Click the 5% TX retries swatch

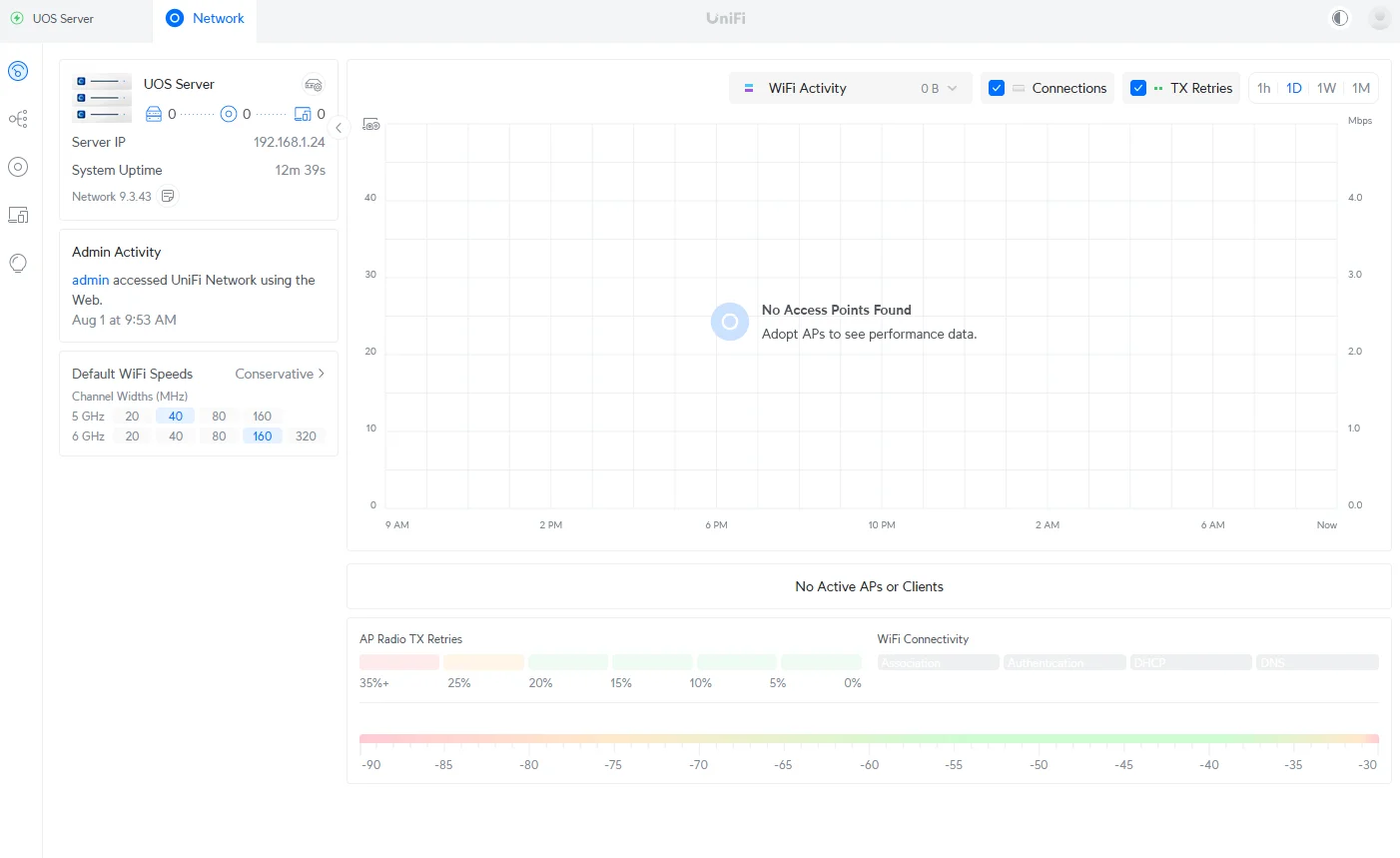821,662
